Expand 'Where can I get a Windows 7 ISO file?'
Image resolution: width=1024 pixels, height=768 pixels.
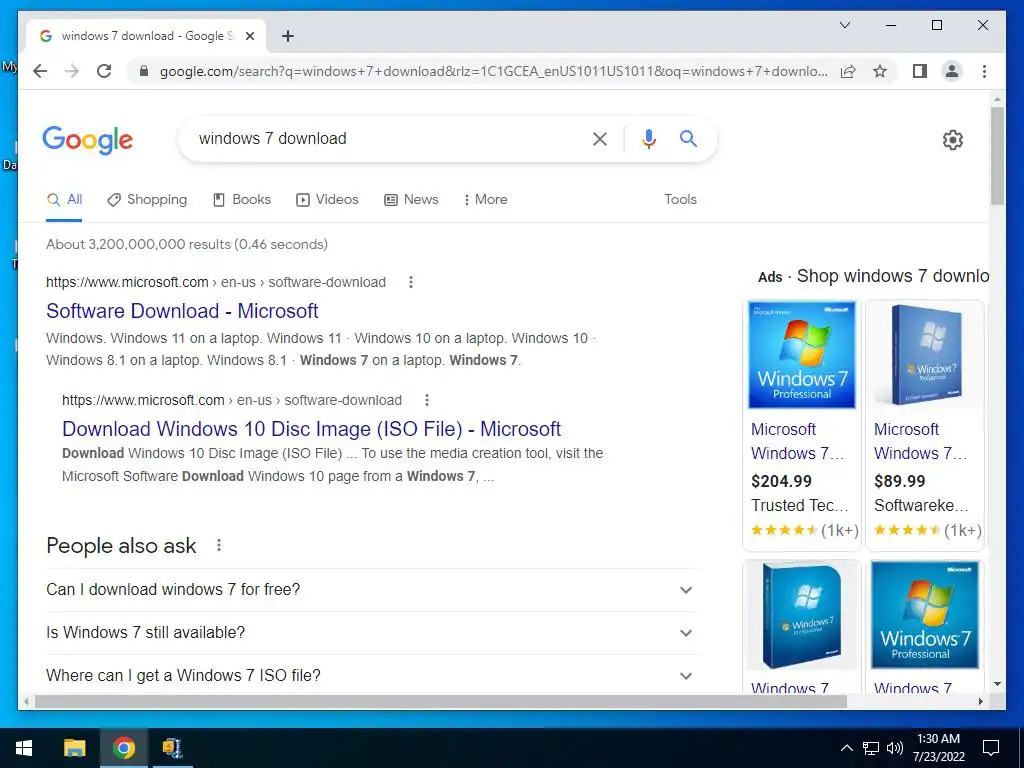(372, 676)
